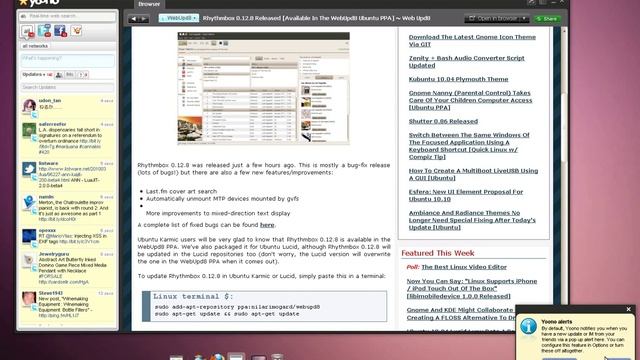Click the browser forward arrow
This screenshot has width=640, height=360.
tap(144, 19)
